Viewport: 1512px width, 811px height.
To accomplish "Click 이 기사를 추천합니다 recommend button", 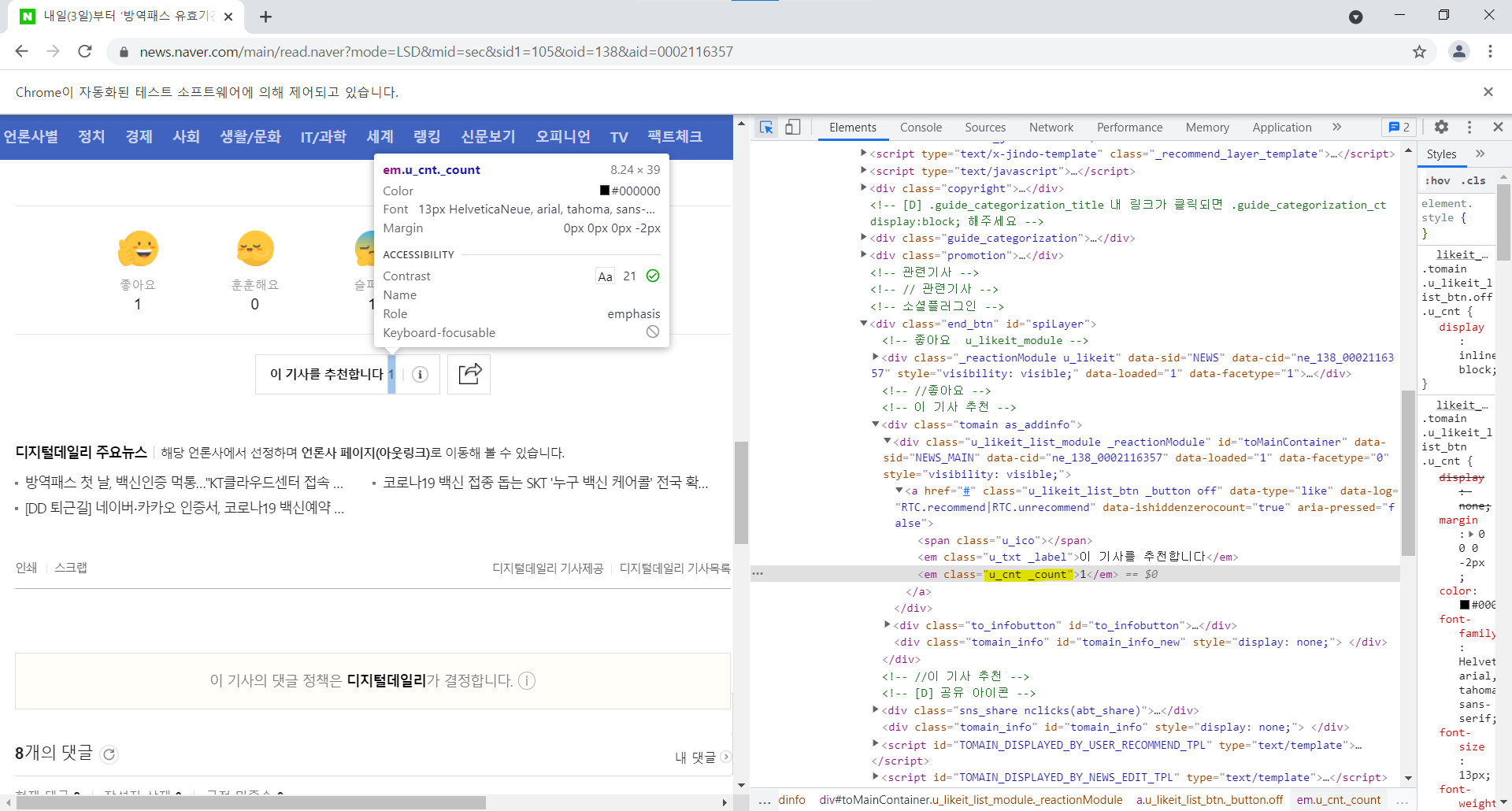I will [326, 374].
